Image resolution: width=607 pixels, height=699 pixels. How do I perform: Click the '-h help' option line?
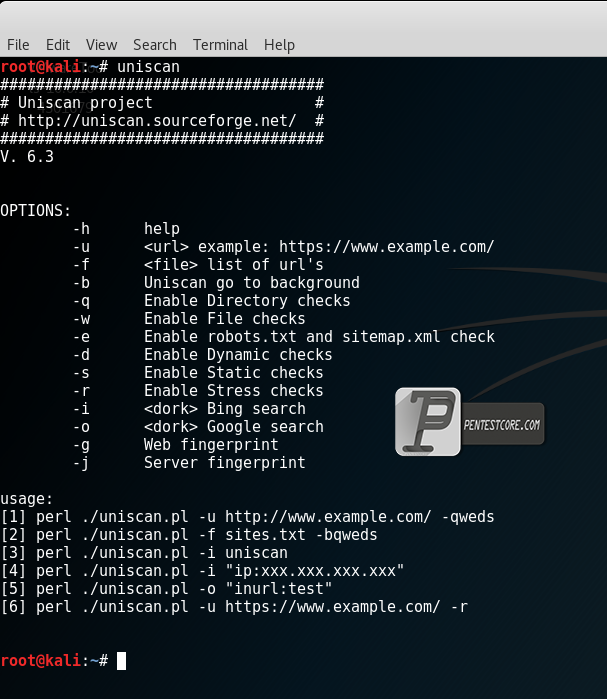coord(126,229)
